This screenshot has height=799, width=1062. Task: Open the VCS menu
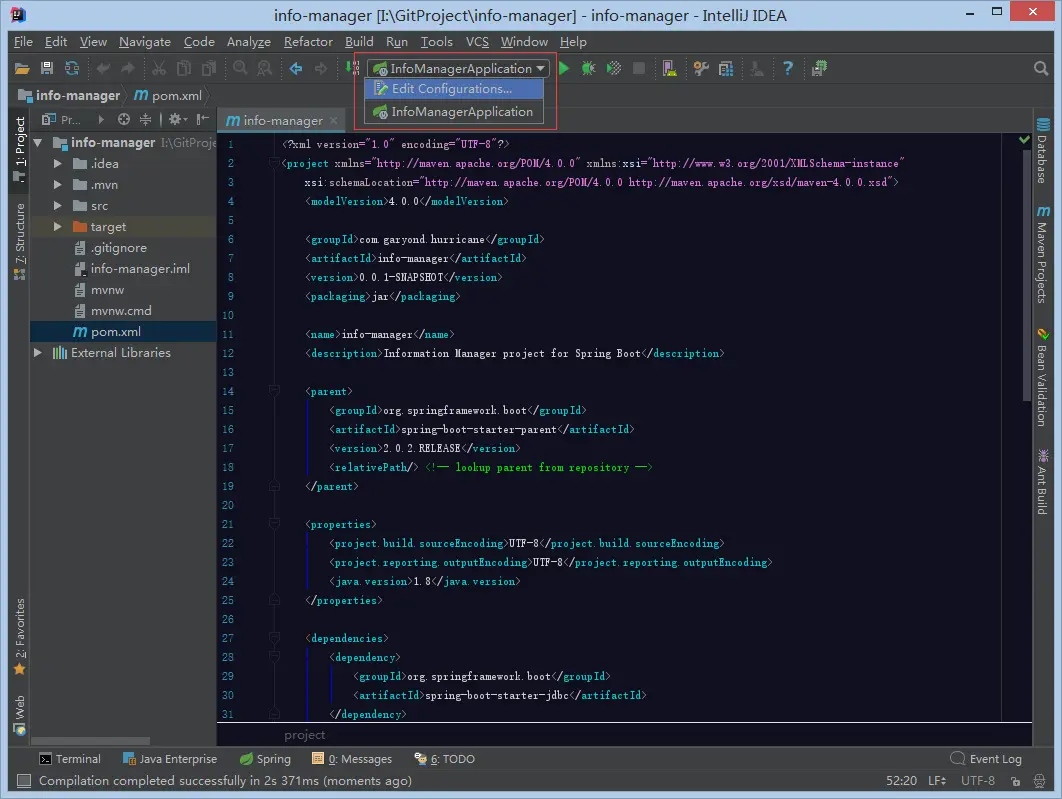click(477, 42)
